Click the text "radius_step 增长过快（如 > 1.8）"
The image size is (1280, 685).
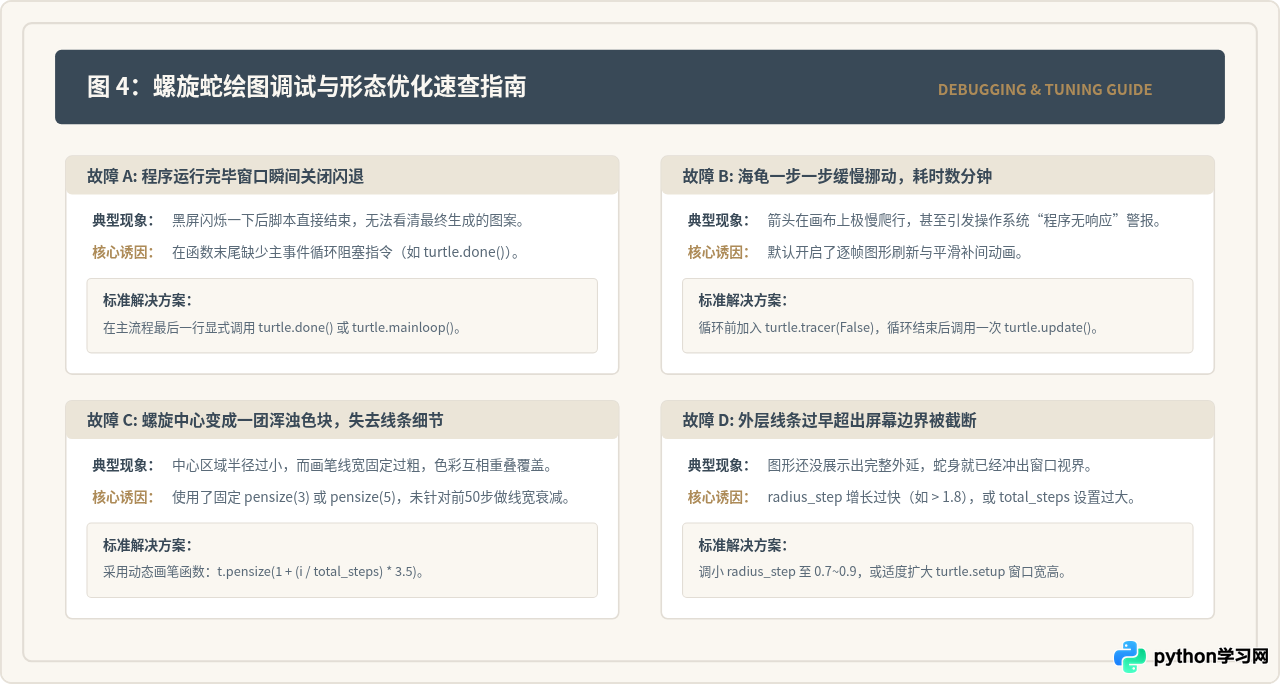tap(868, 497)
